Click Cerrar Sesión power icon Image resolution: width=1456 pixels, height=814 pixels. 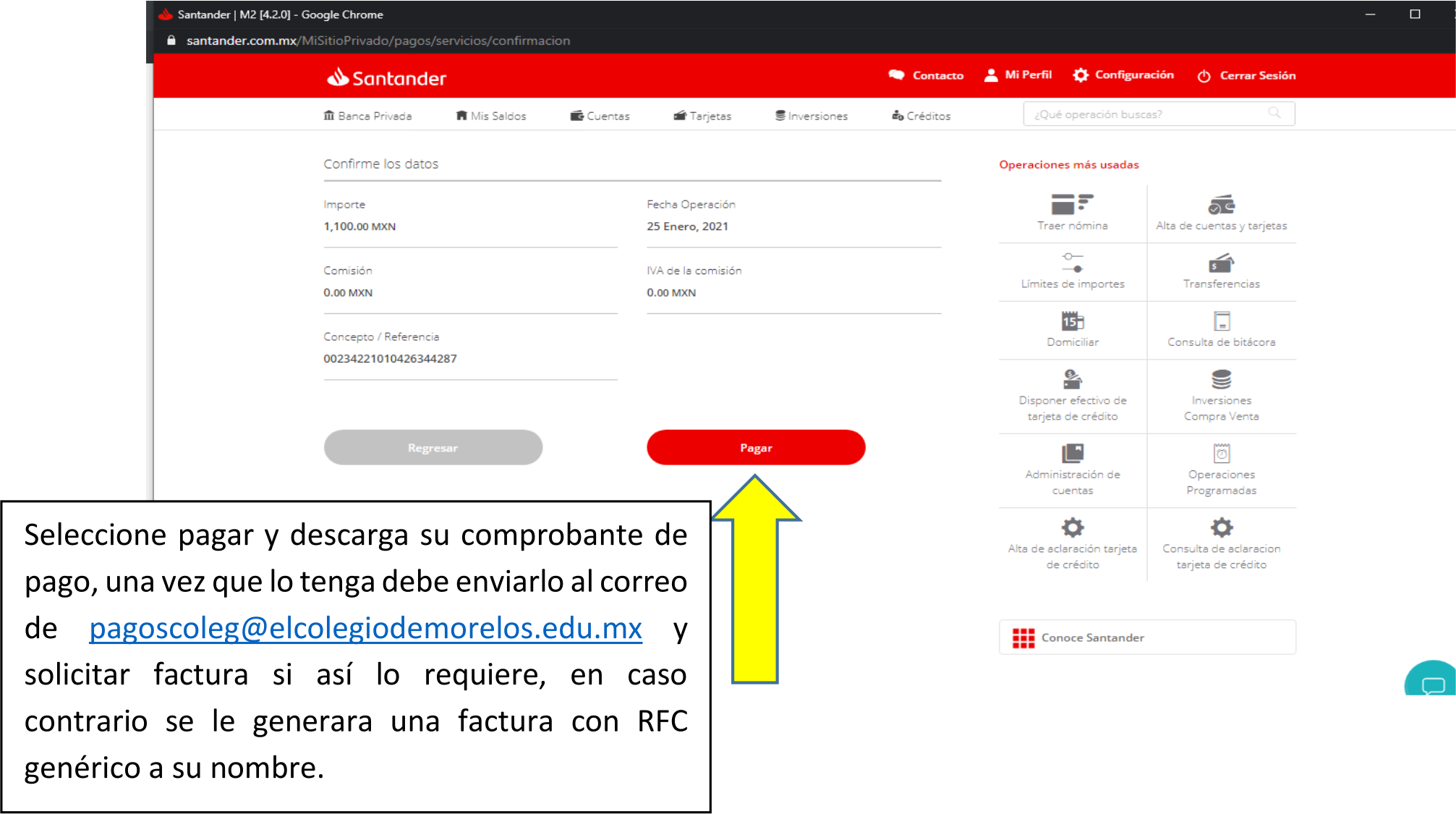[x=1204, y=76]
